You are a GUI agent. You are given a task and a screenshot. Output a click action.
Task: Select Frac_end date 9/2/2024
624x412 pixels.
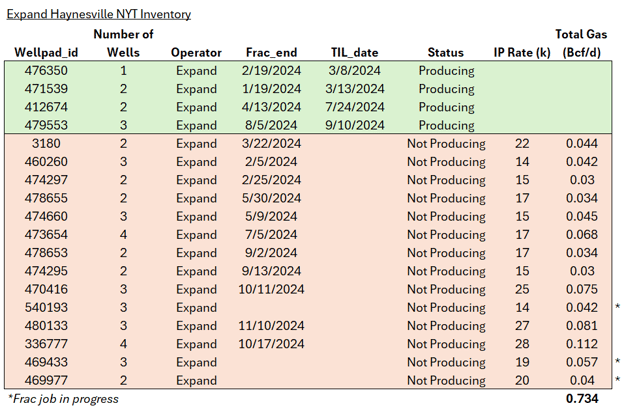pos(271,253)
